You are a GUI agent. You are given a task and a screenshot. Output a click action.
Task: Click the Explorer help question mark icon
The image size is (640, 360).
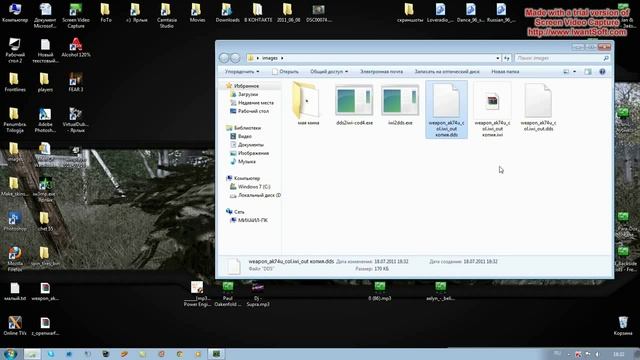[x=602, y=71]
